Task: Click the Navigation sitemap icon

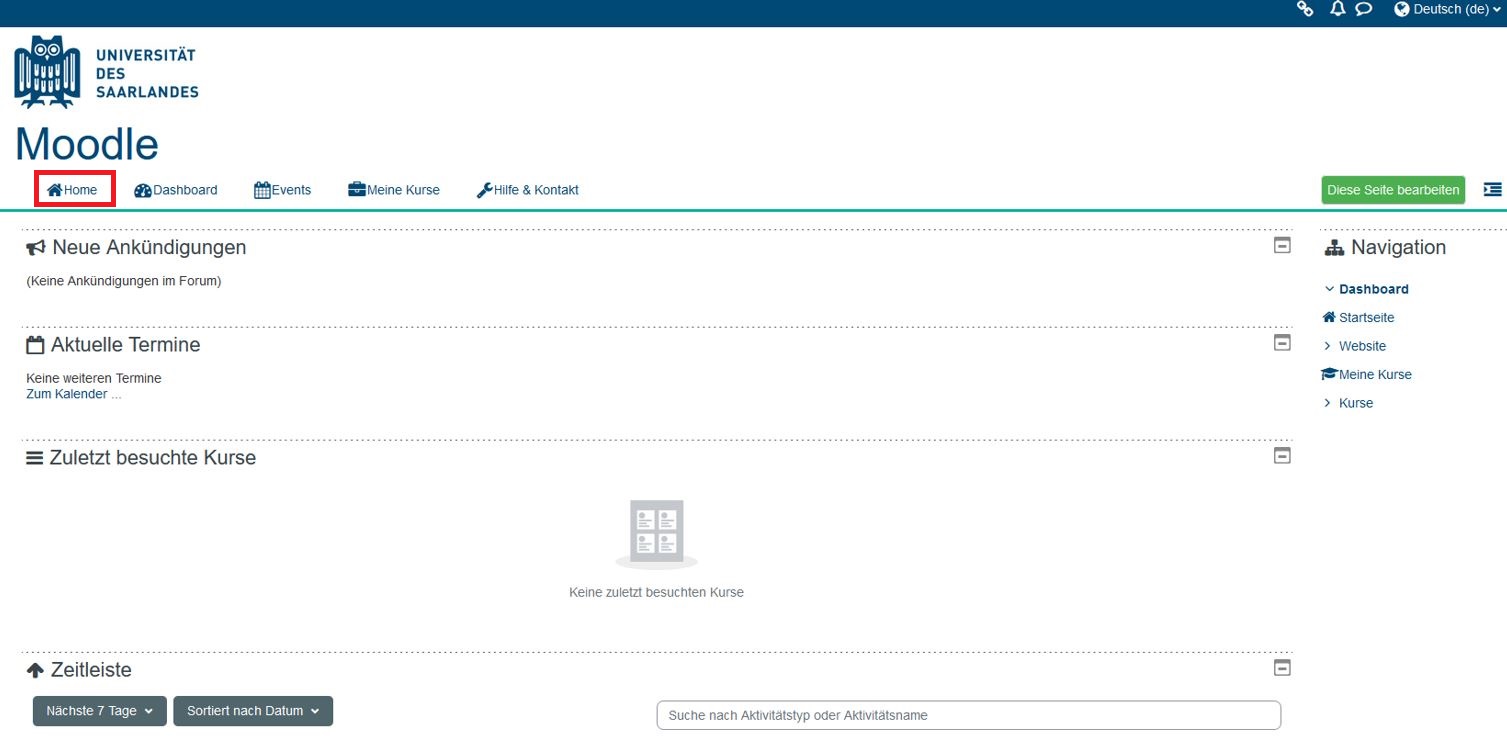Action: click(x=1334, y=248)
